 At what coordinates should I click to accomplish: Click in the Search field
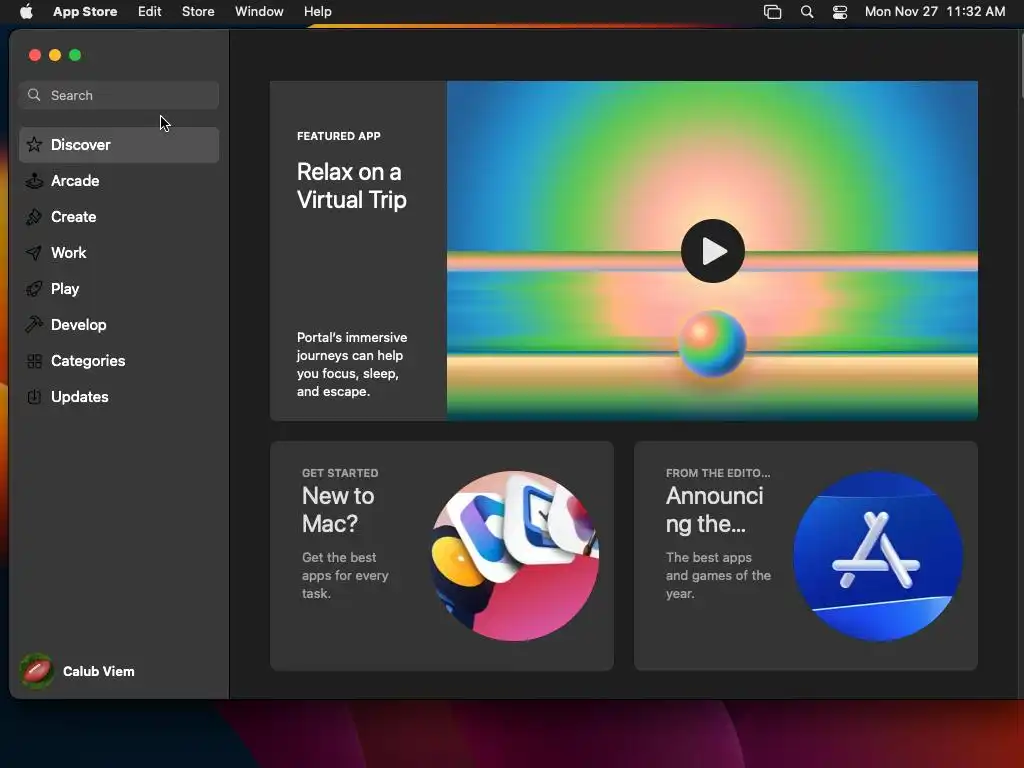(119, 95)
